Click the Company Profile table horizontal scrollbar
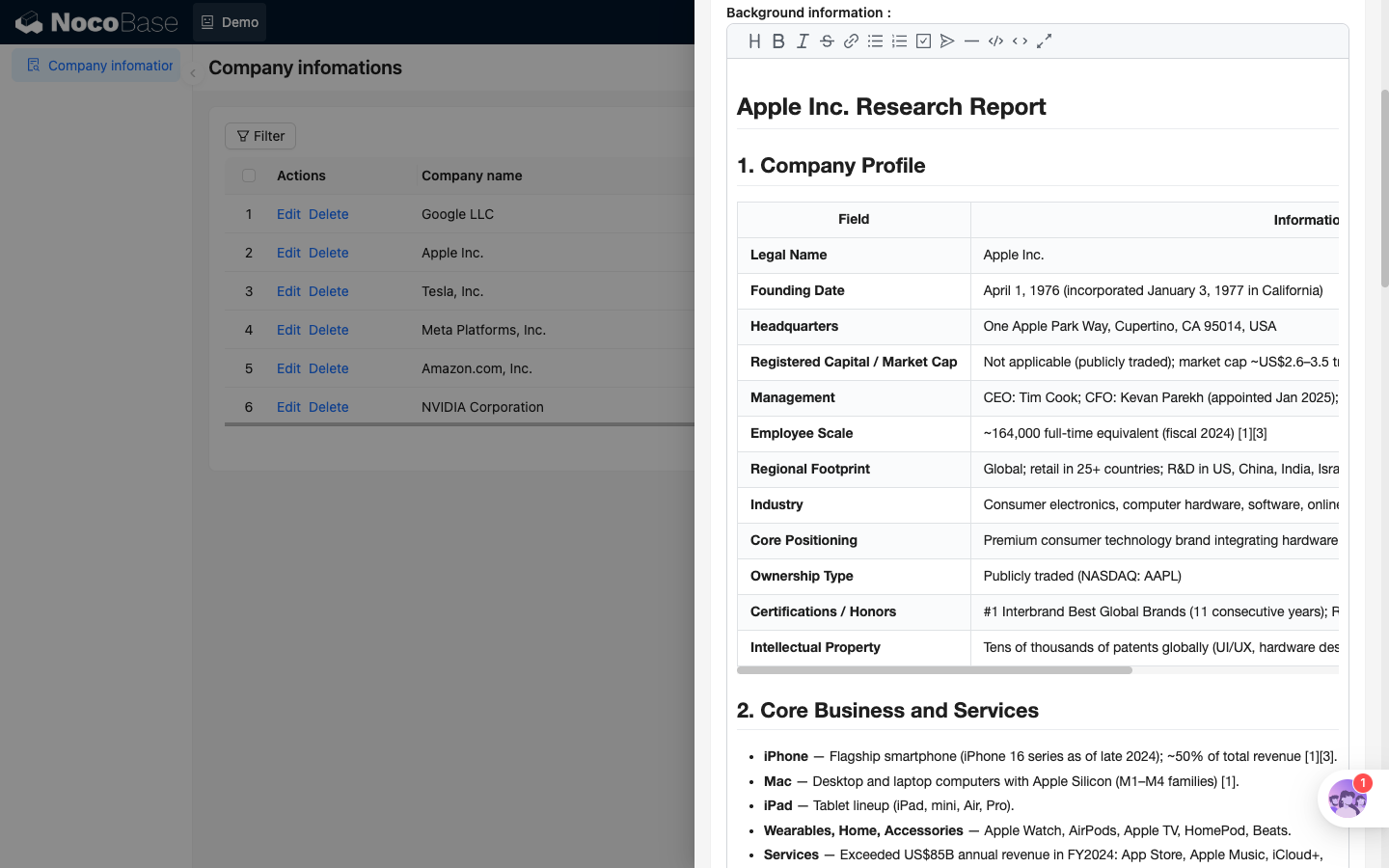Screen dimensions: 1389x868 tap(935, 669)
